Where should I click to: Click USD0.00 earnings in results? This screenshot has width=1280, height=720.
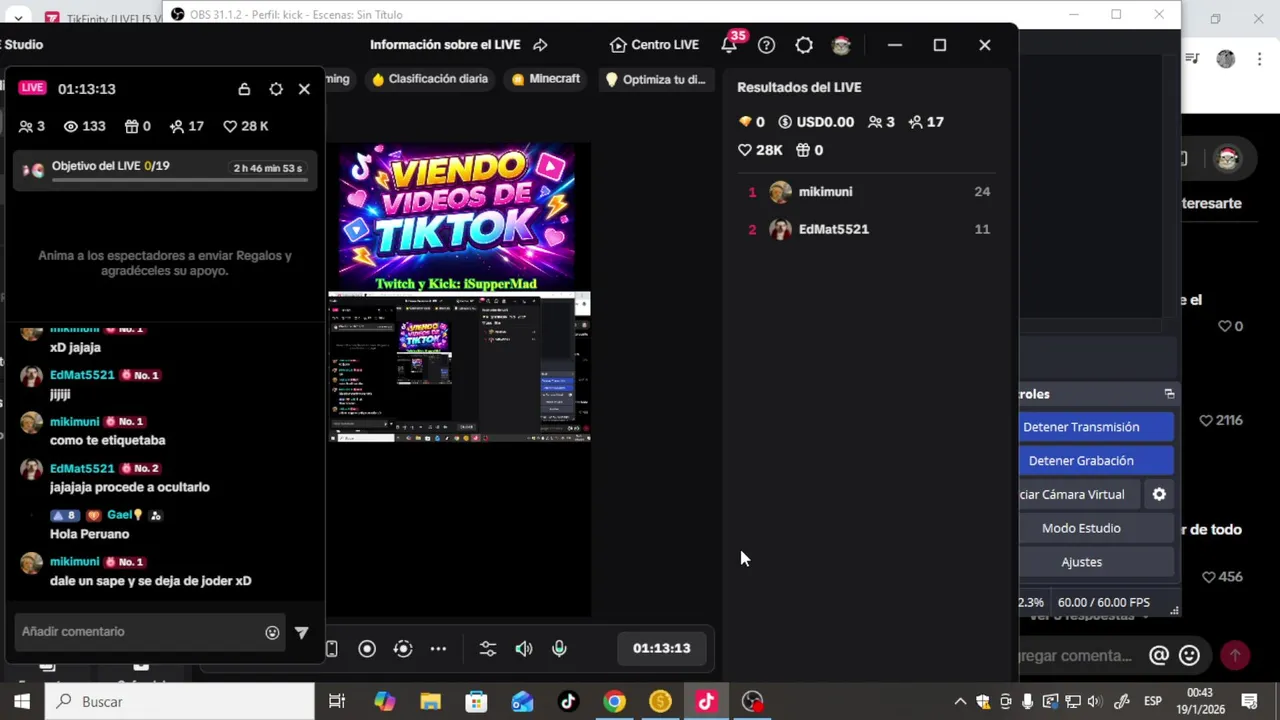click(816, 122)
